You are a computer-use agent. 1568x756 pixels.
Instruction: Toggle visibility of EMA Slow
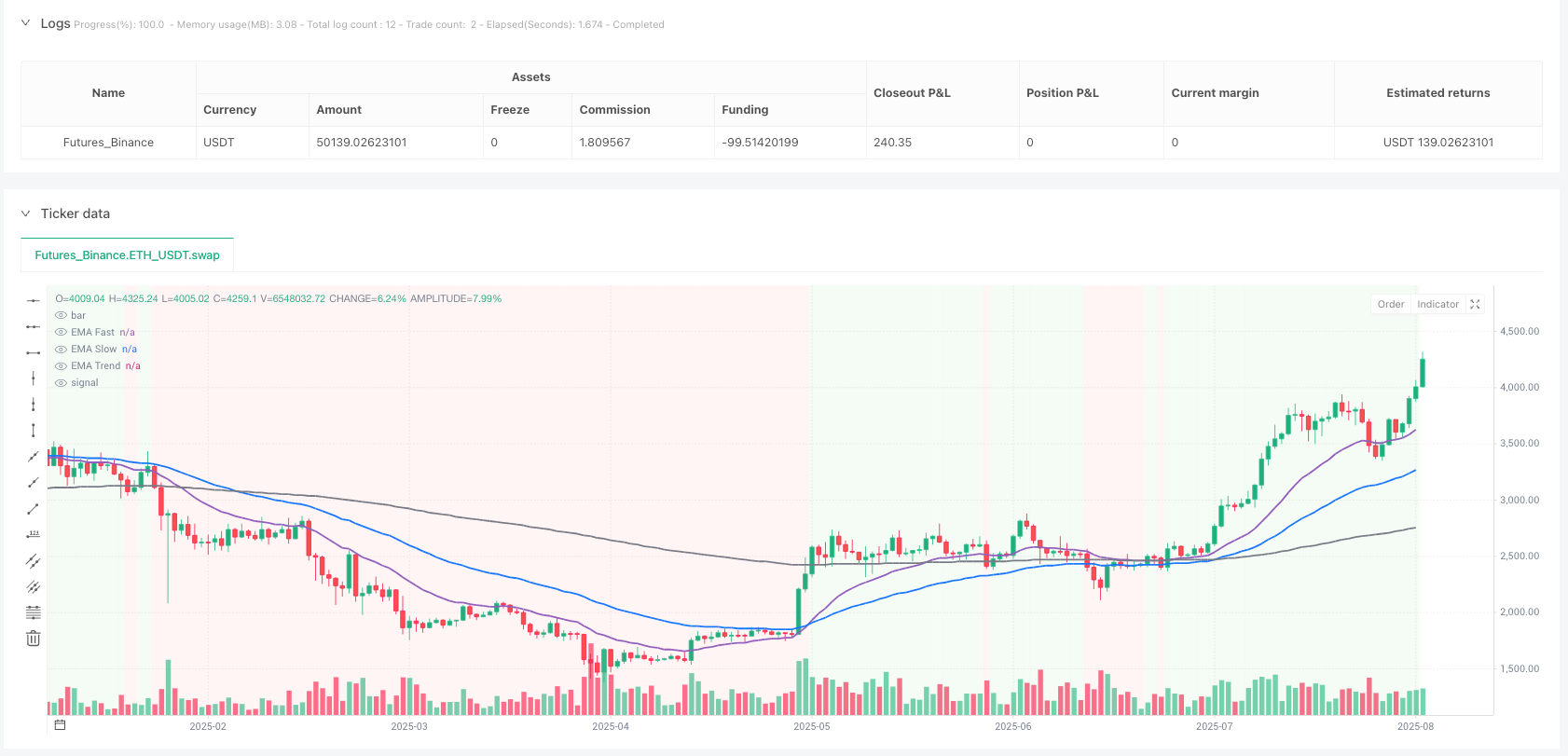pos(61,349)
